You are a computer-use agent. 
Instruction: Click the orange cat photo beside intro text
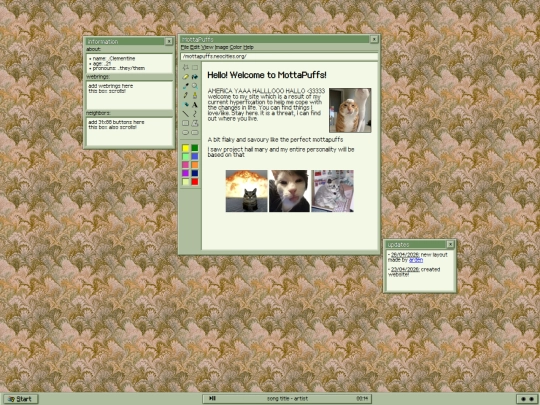pyautogui.click(x=350, y=110)
